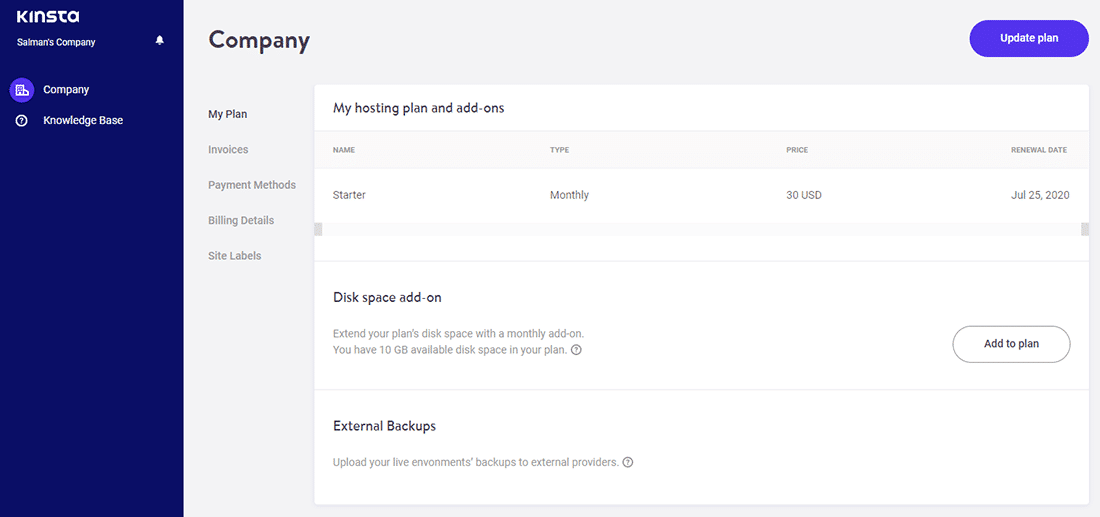1100x517 pixels.
Task: Switch to the My Plan tab
Action: (x=228, y=114)
